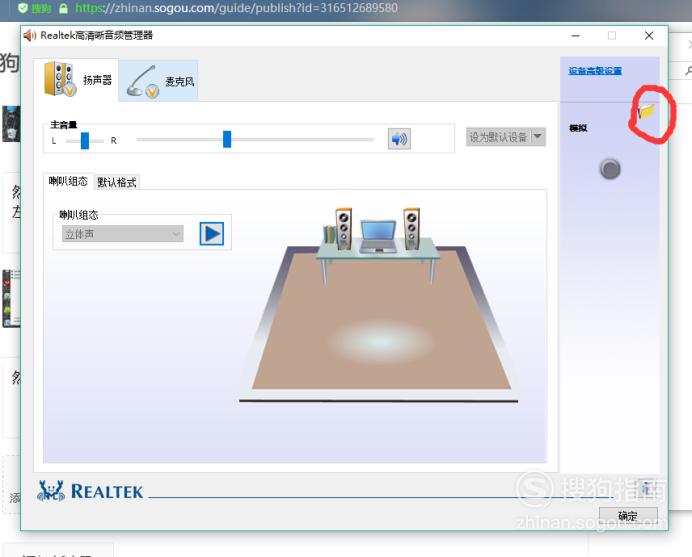The width and height of the screenshot is (692, 557).
Task: Select the 扬声器 speakers device tab
Action: coord(76,80)
